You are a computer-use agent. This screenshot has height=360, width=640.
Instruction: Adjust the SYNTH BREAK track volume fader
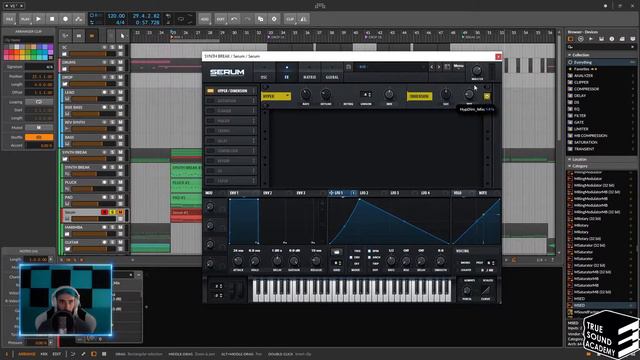92,159
